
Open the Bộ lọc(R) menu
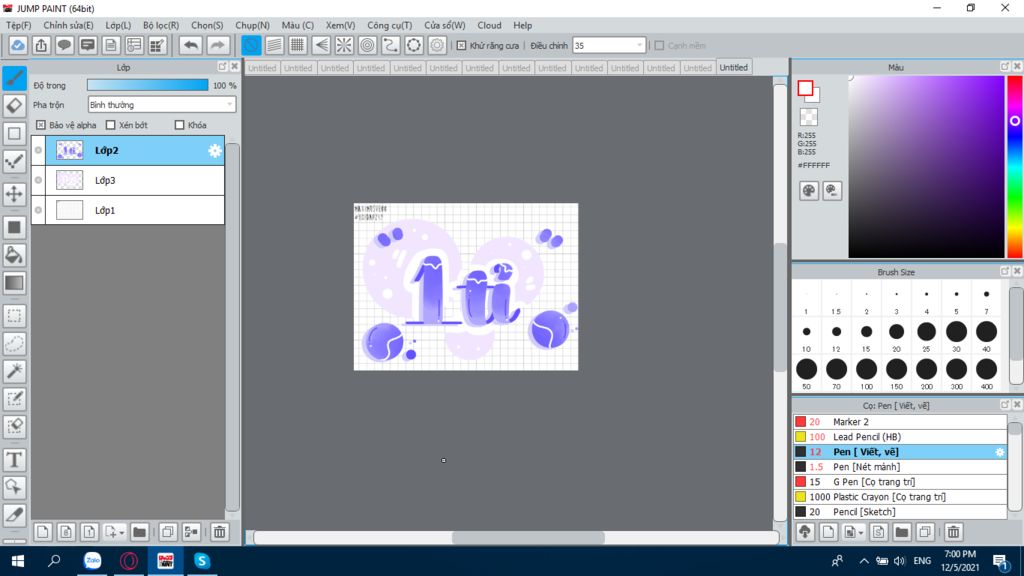pyautogui.click(x=161, y=25)
